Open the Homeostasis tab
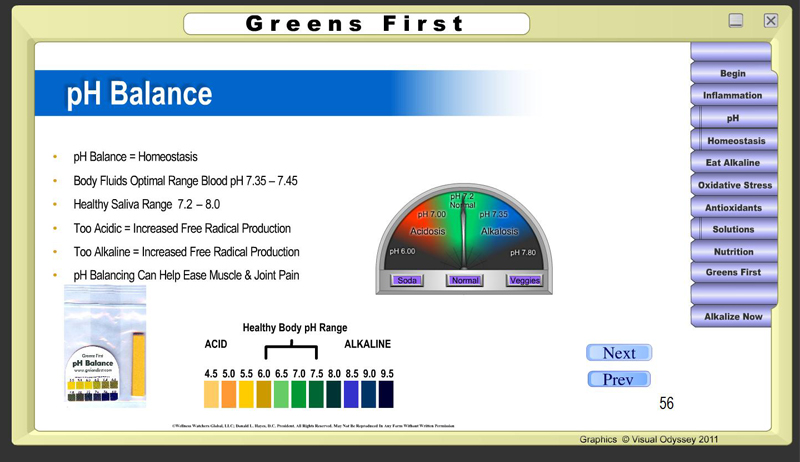Image resolution: width=800 pixels, height=462 pixels. pyautogui.click(x=735, y=141)
